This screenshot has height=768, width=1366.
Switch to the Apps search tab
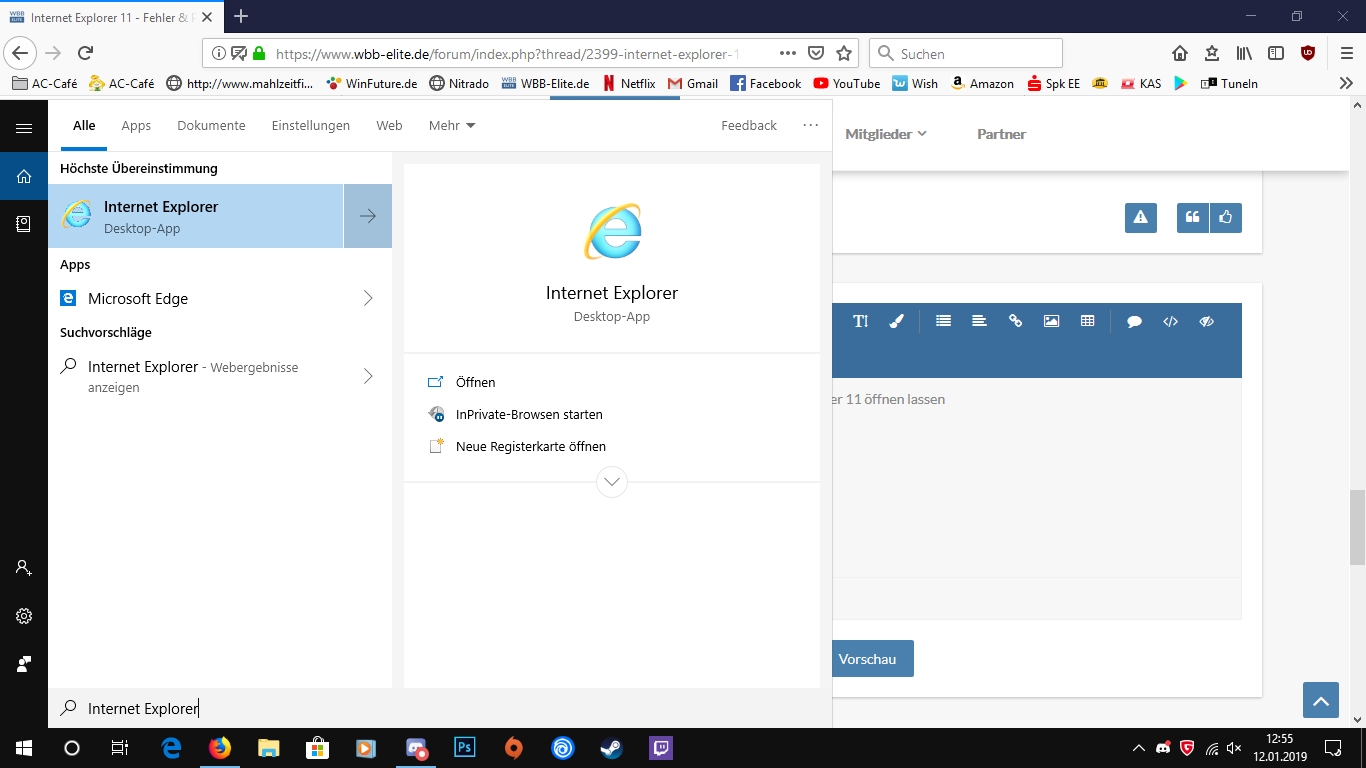(136, 125)
